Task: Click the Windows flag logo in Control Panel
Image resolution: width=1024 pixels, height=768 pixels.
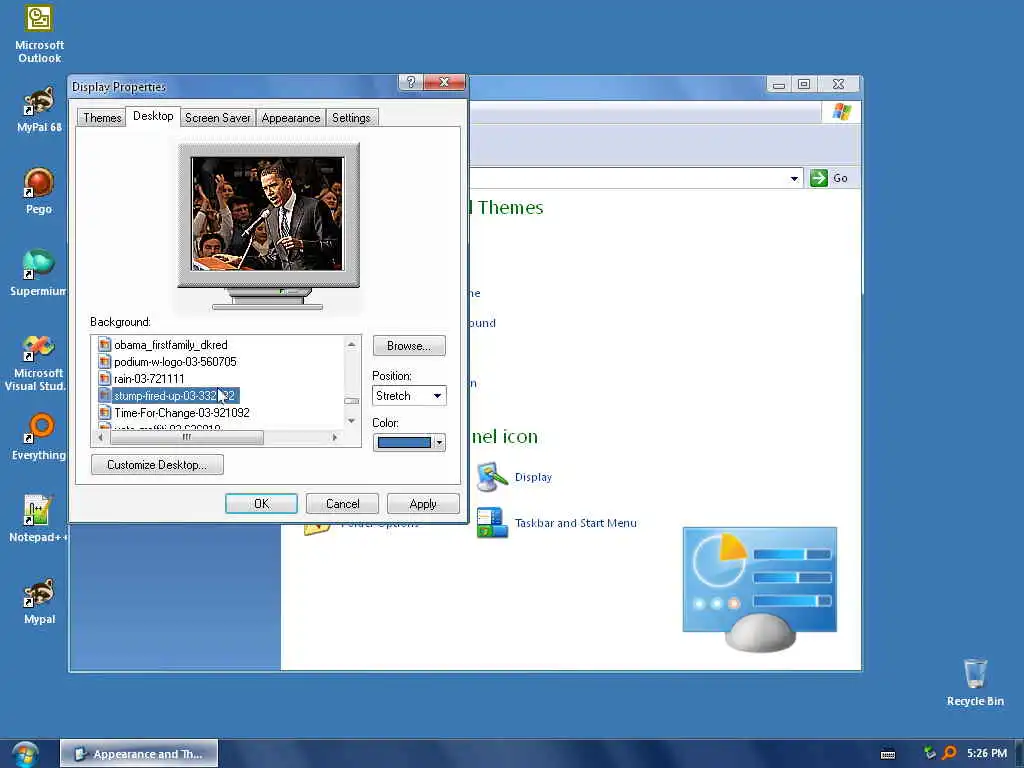Action: [842, 112]
